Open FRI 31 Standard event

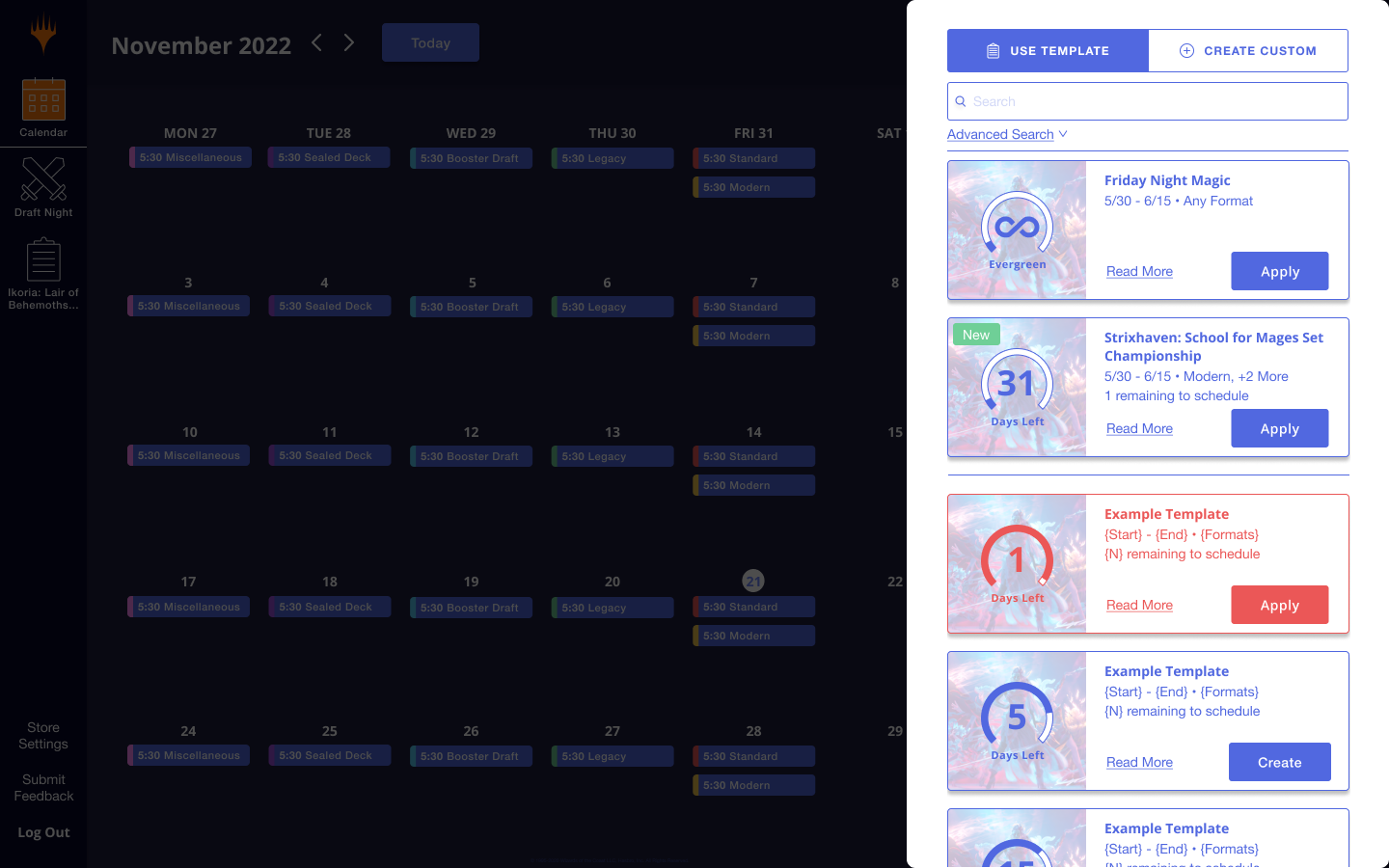[753, 158]
